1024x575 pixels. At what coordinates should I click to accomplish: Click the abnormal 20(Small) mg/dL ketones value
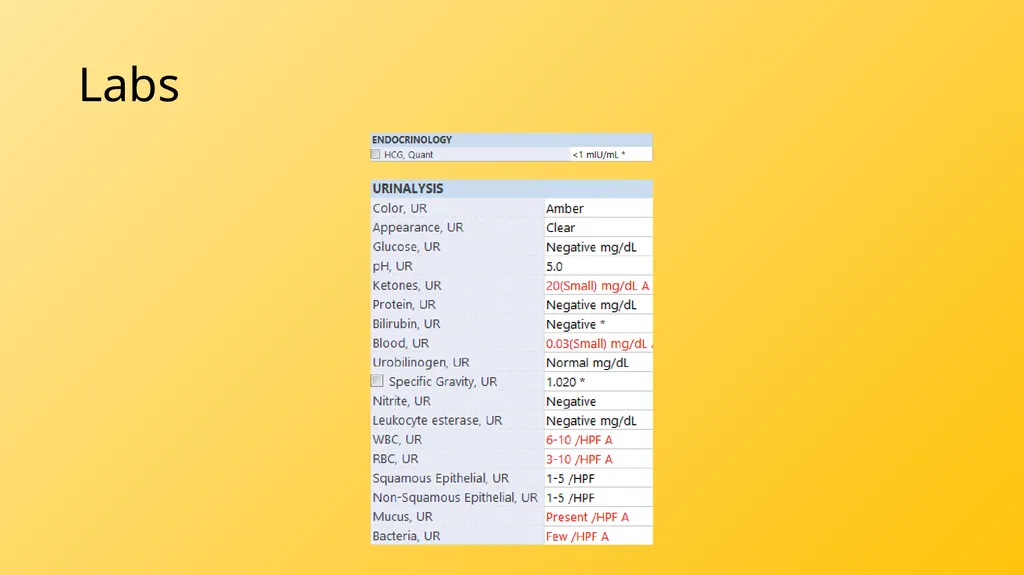598,286
